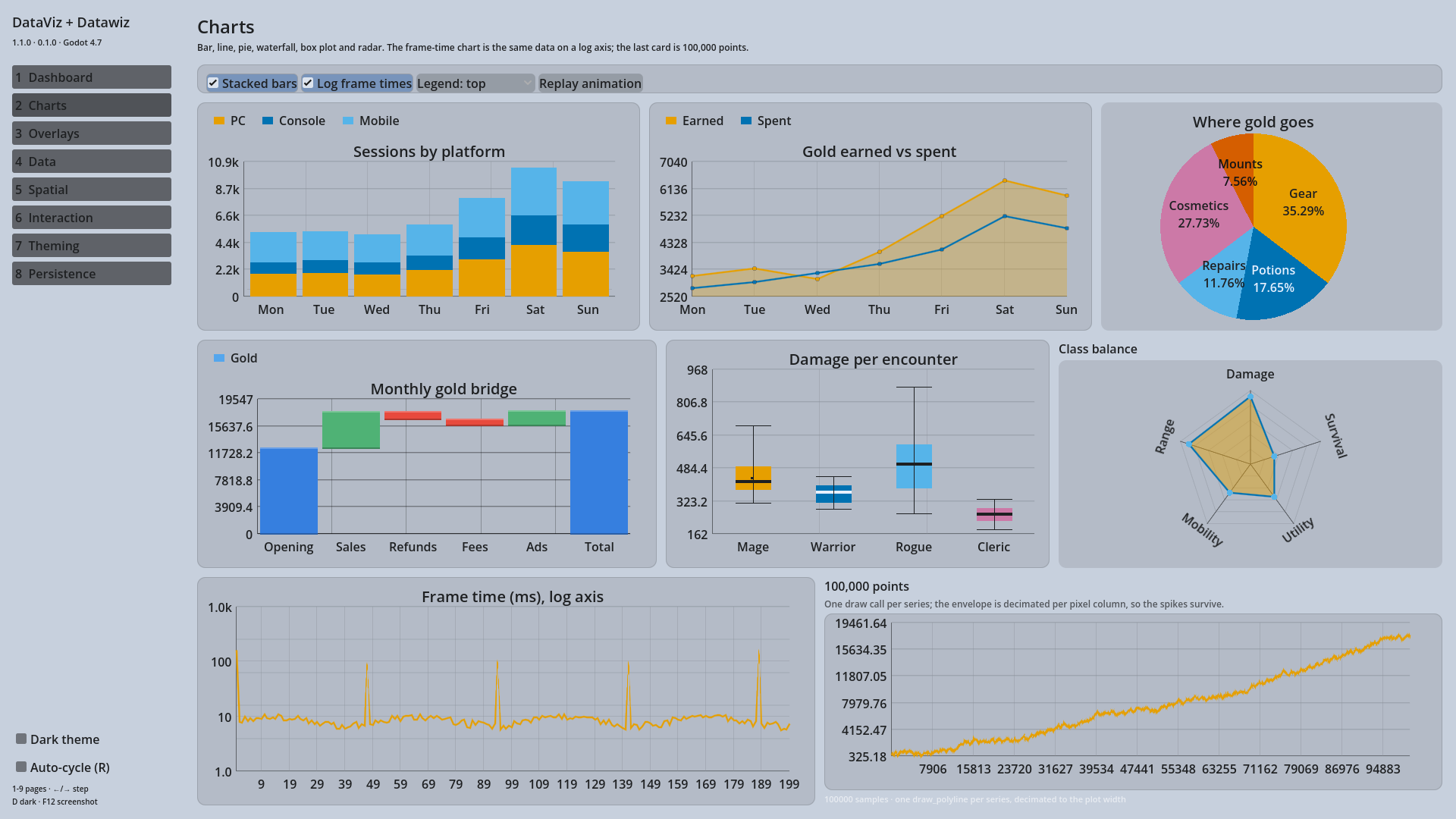The width and height of the screenshot is (1456, 819).
Task: Click the Mage box in the box plot
Action: point(753,478)
